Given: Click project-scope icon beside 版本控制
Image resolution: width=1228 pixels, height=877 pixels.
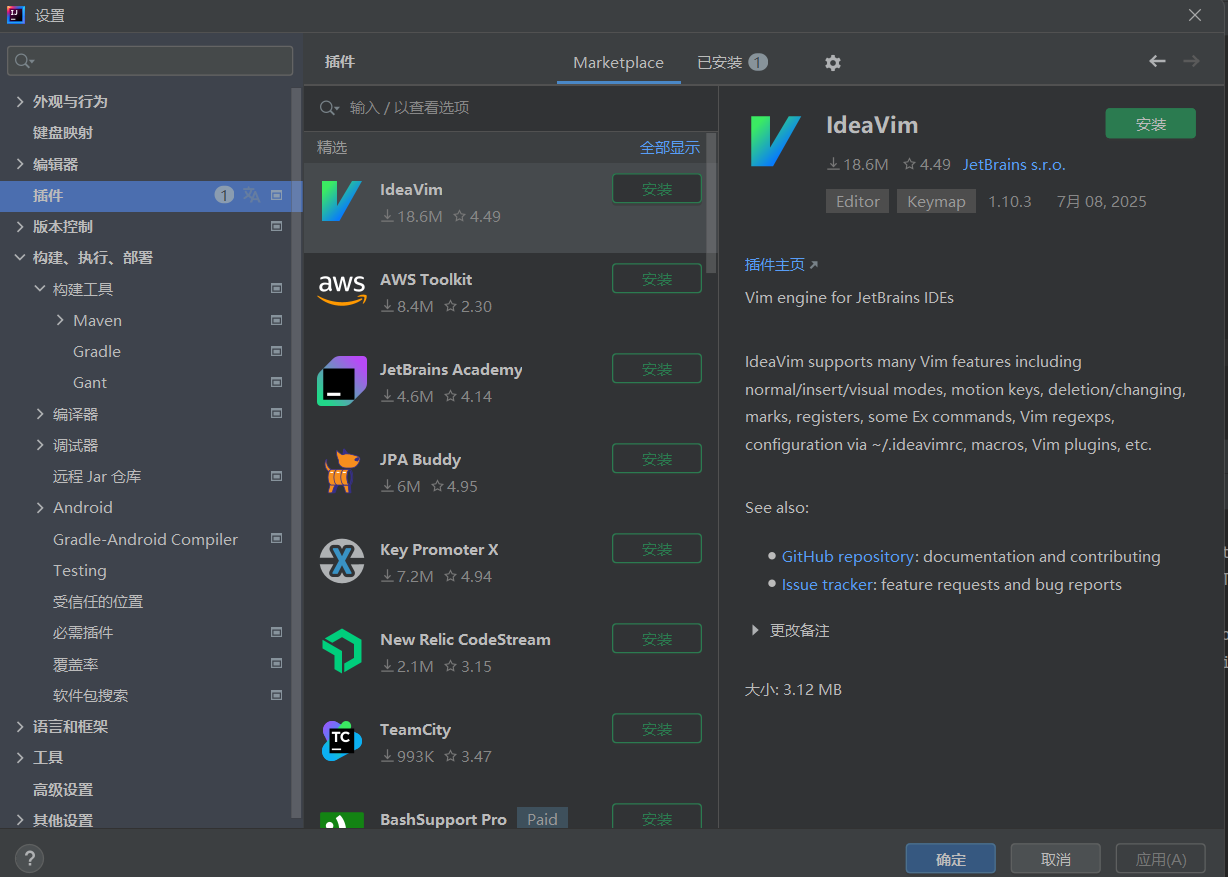Looking at the screenshot, I should (277, 226).
